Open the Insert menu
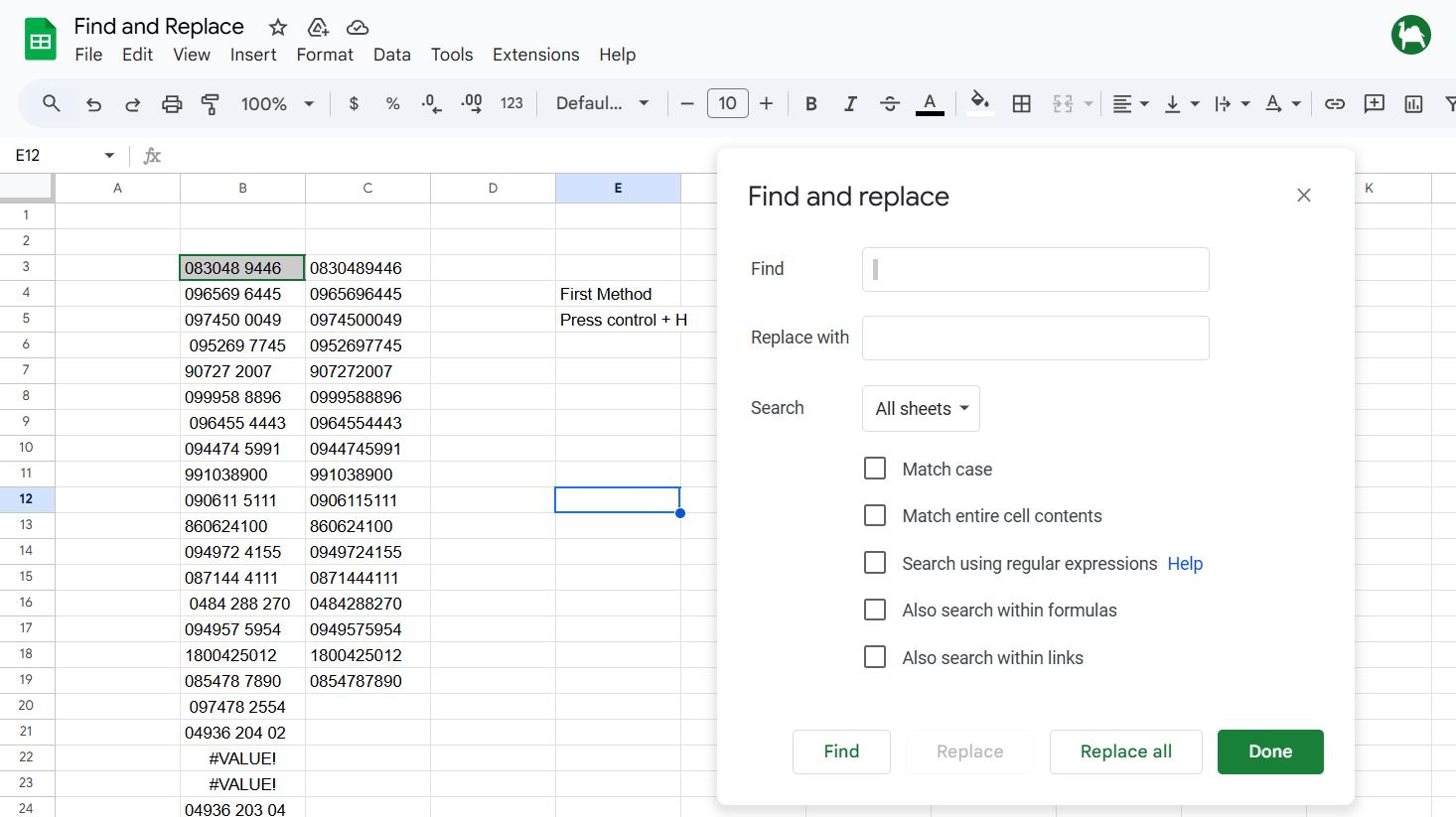Viewport: 1456px width, 817px height. [253, 55]
